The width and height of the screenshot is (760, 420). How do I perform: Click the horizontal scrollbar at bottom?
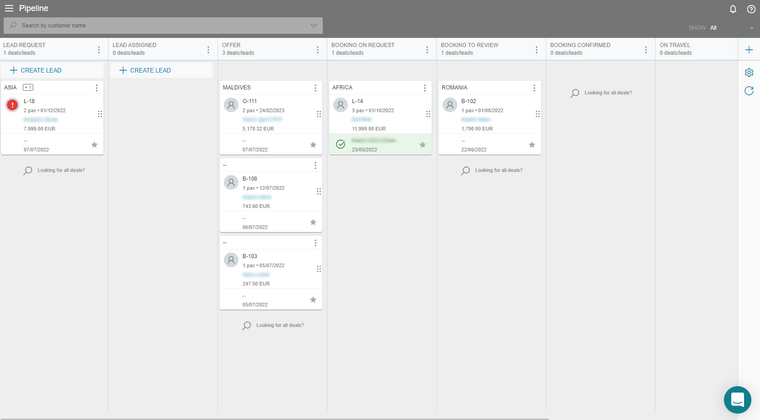coord(274,419)
